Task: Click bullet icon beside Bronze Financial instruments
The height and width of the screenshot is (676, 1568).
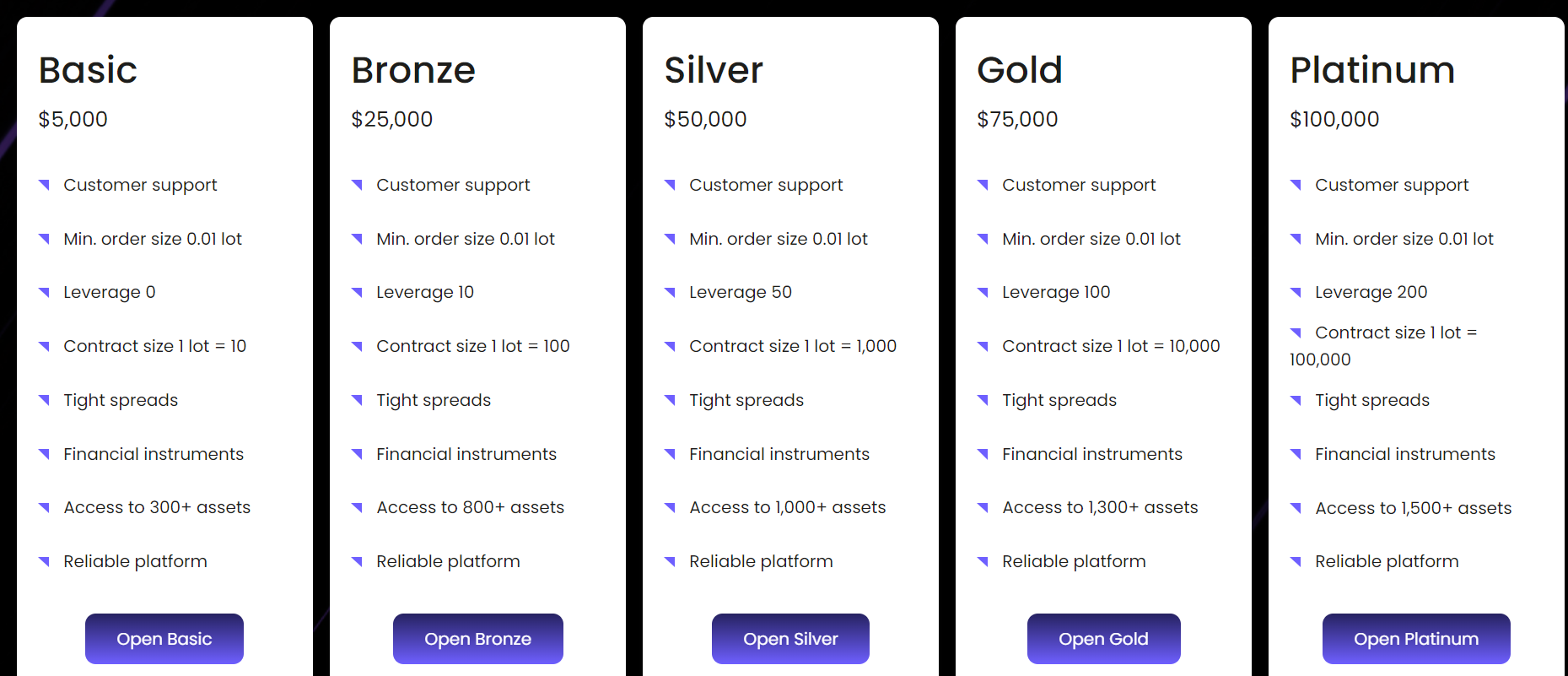Action: pos(357,454)
